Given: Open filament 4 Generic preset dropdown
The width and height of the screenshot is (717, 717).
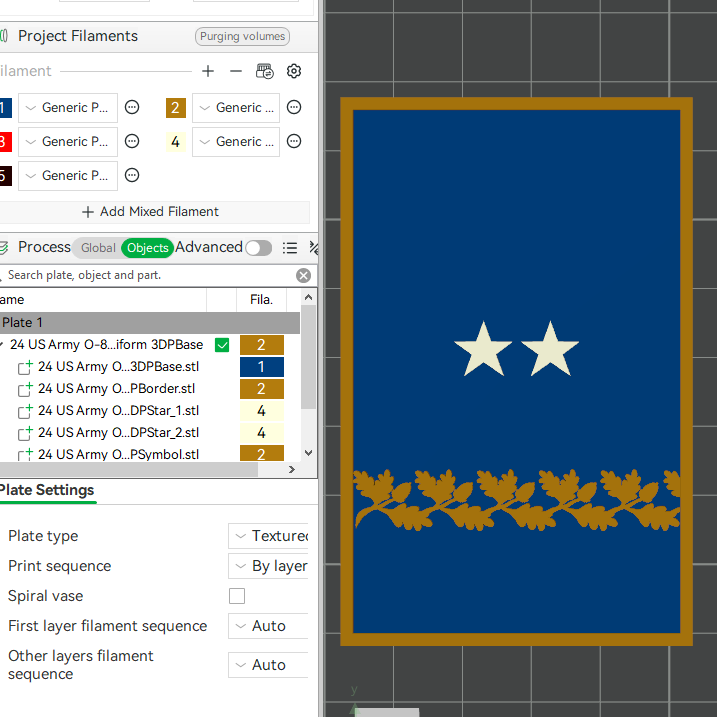Looking at the screenshot, I should 235,142.
